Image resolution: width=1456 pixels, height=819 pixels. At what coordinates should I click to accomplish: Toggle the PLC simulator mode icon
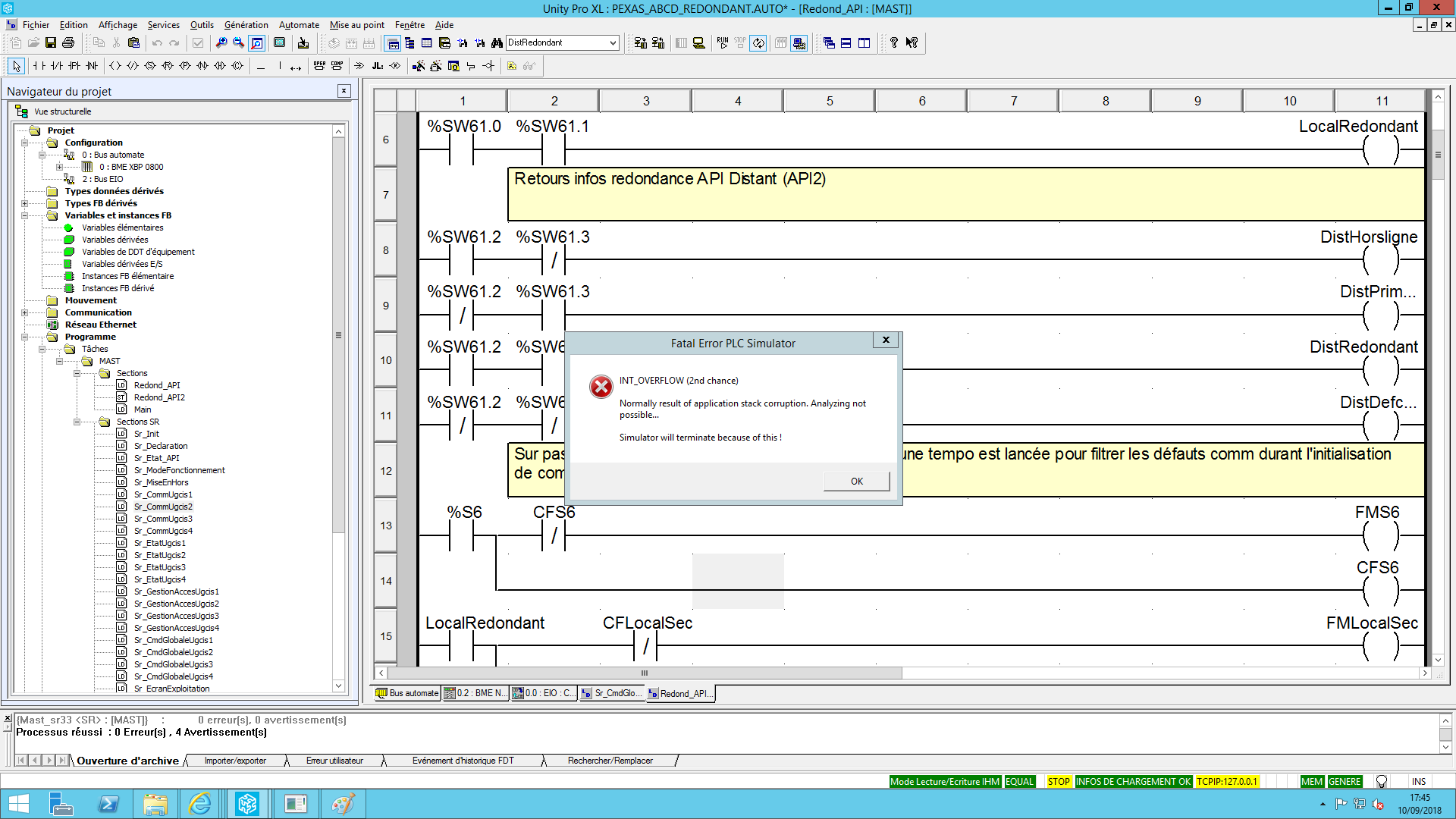(799, 43)
